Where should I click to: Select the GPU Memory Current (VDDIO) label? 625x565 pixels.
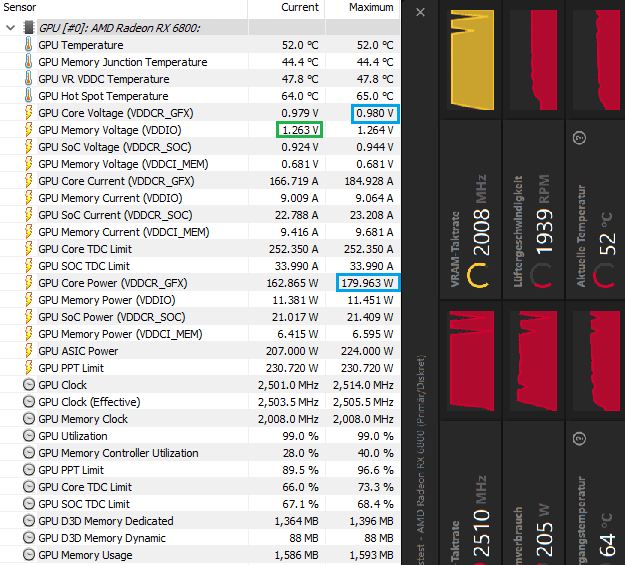coord(110,198)
